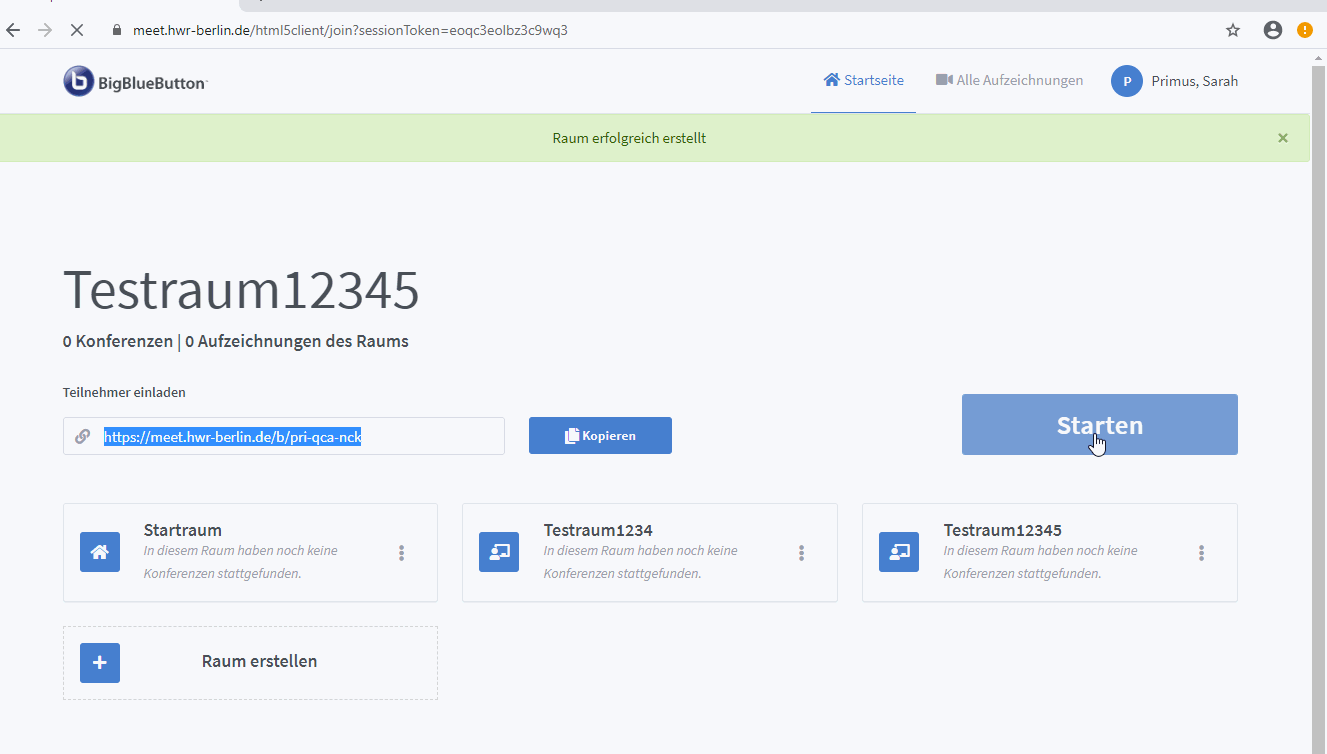Expand the Testraum12345 card options menu
This screenshot has width=1327, height=754.
(x=1201, y=553)
